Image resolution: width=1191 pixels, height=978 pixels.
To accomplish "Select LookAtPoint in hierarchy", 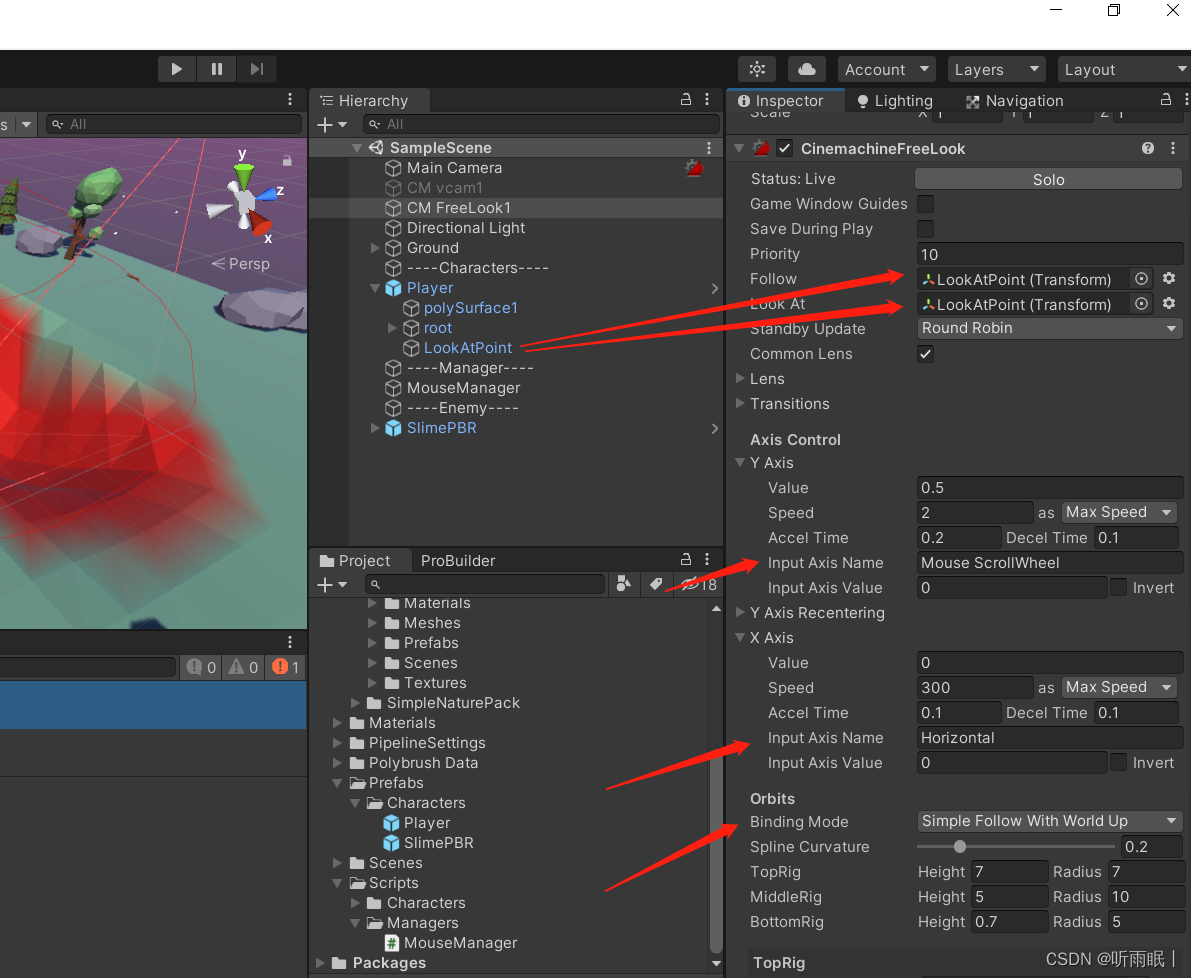I will point(468,348).
